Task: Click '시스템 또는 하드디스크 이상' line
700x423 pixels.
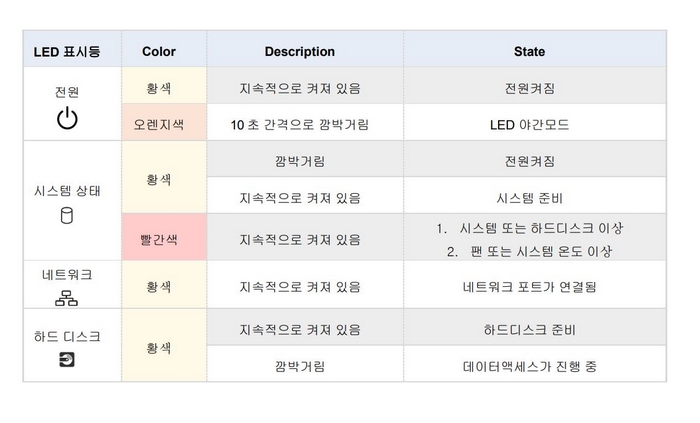Action: pos(529,228)
